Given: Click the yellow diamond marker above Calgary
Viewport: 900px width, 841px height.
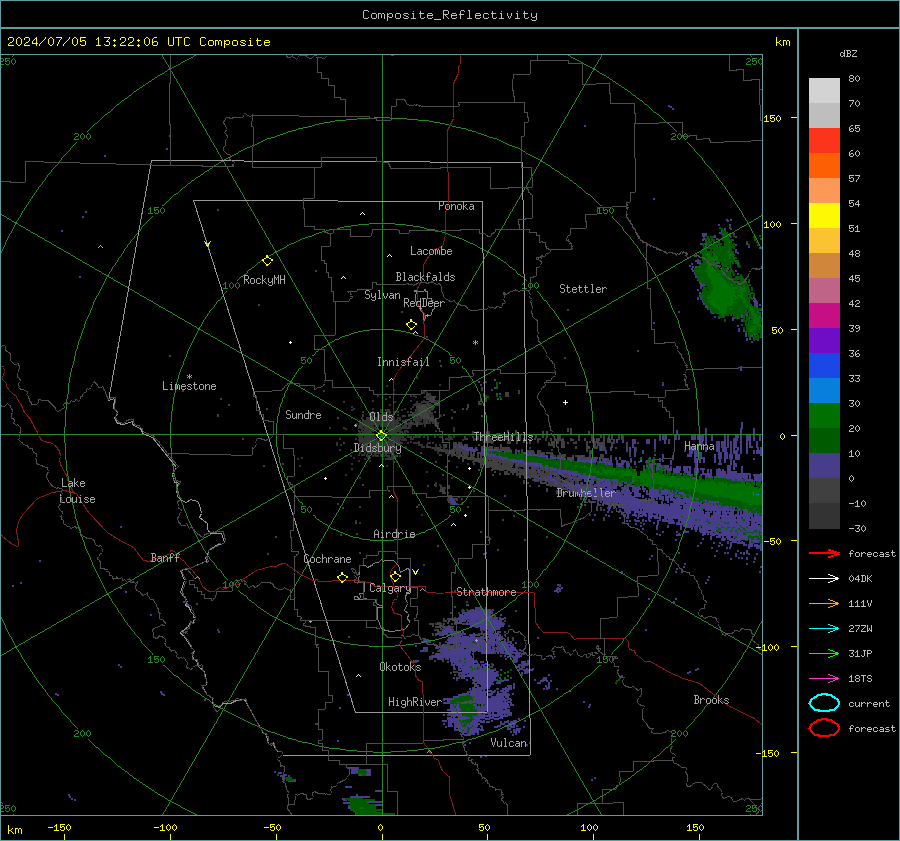Looking at the screenshot, I should point(395,576).
